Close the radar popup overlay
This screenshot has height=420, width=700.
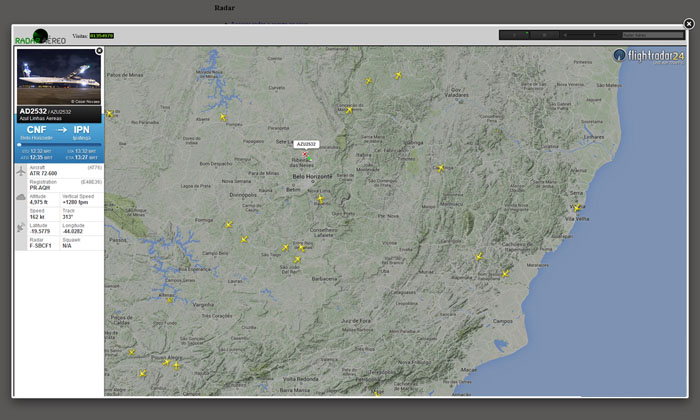[689, 23]
